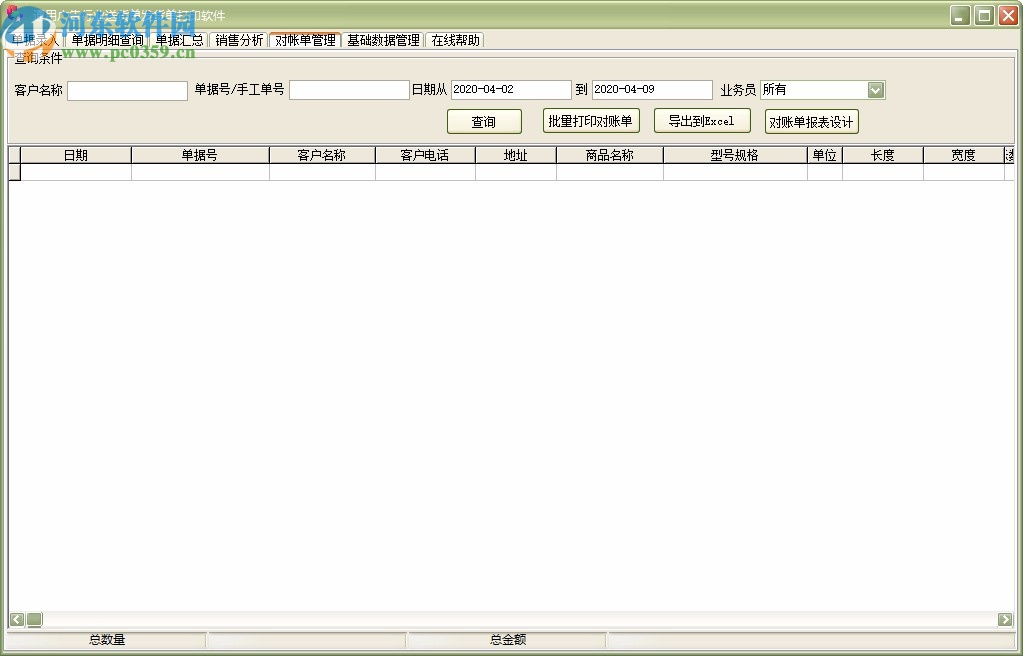
Task: Click the 客户电话 column header
Action: (425, 155)
